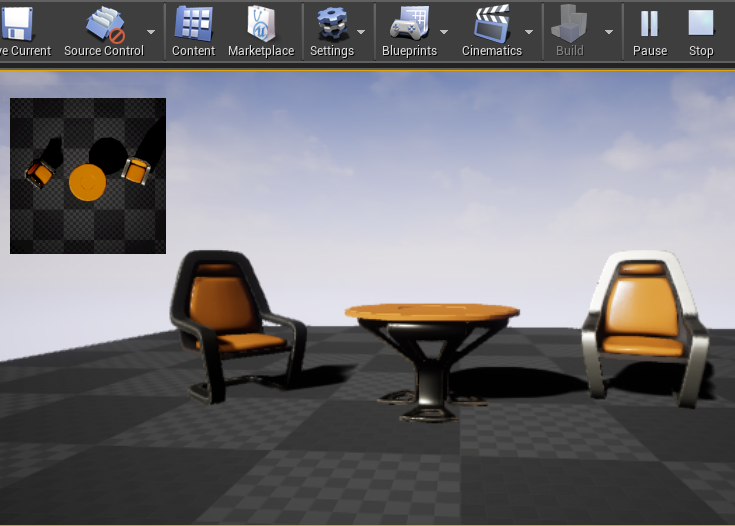Open the Blueprints gamepad icon

(x=409, y=23)
